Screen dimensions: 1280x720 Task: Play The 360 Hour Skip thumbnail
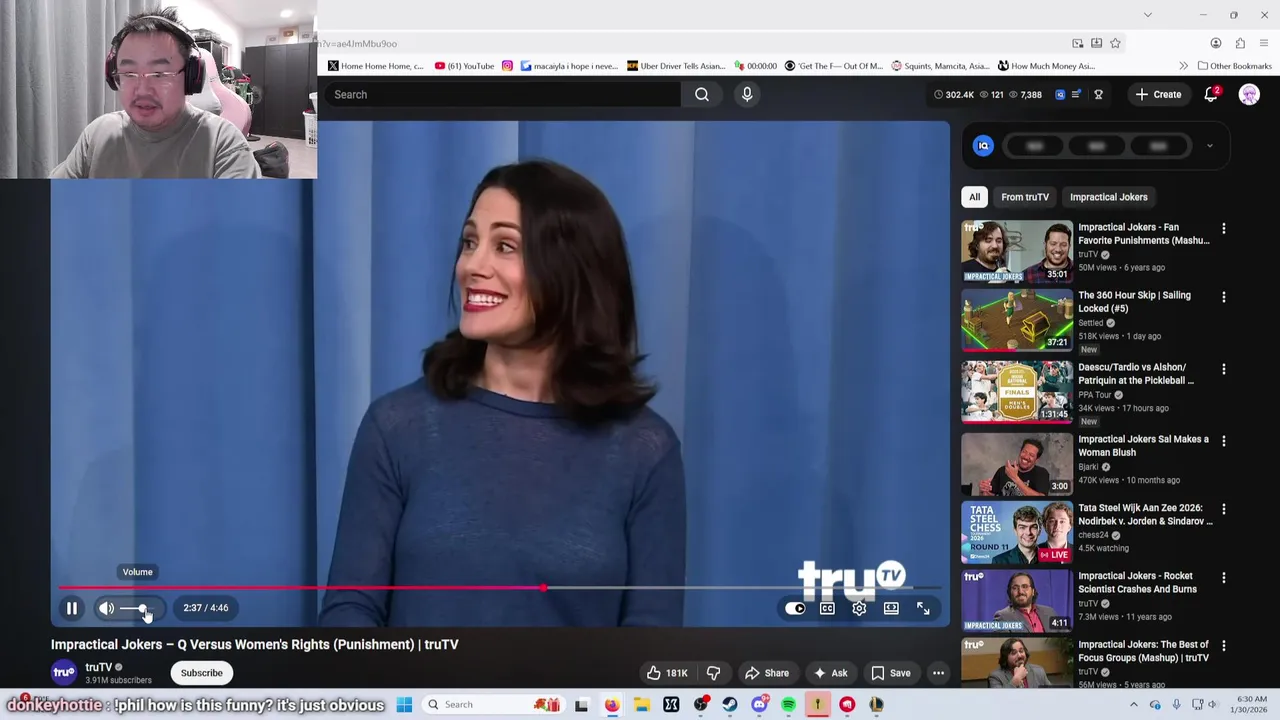point(1017,320)
